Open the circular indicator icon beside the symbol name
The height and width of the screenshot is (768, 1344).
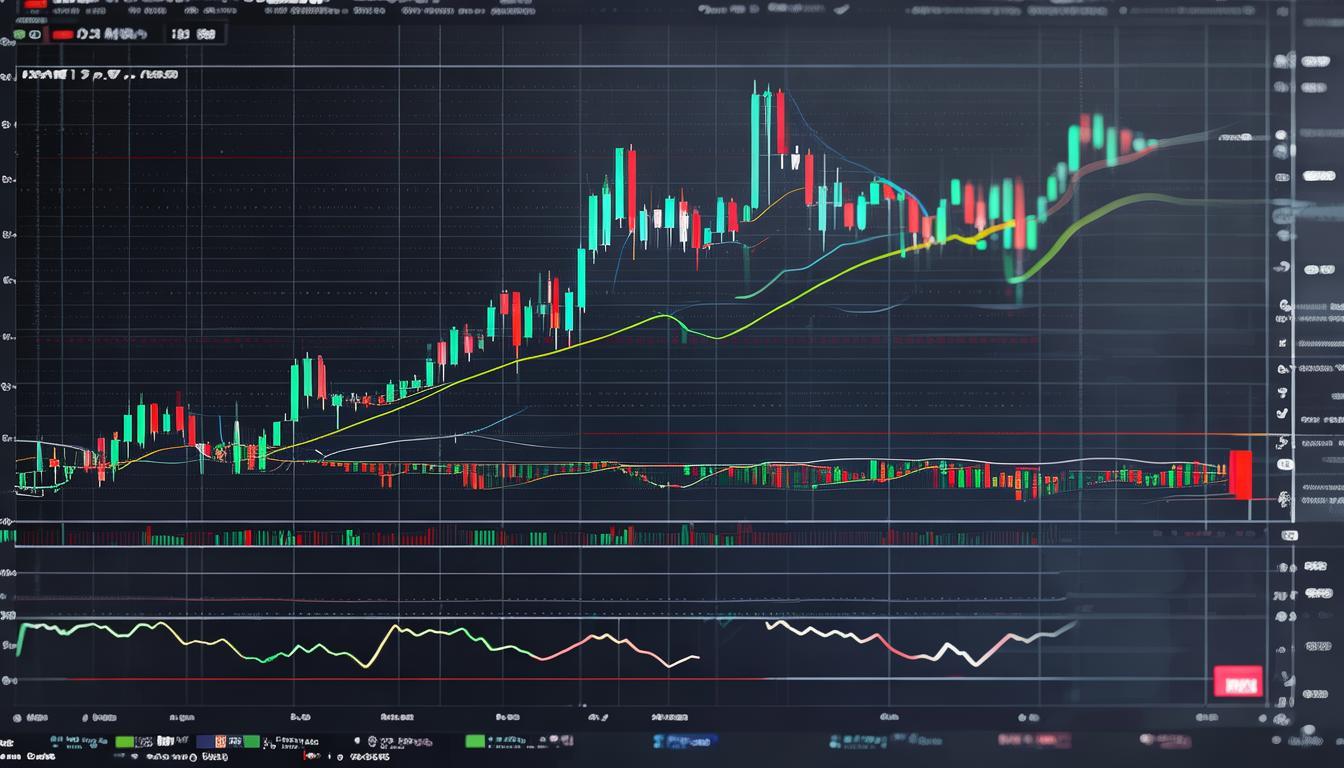coord(35,35)
